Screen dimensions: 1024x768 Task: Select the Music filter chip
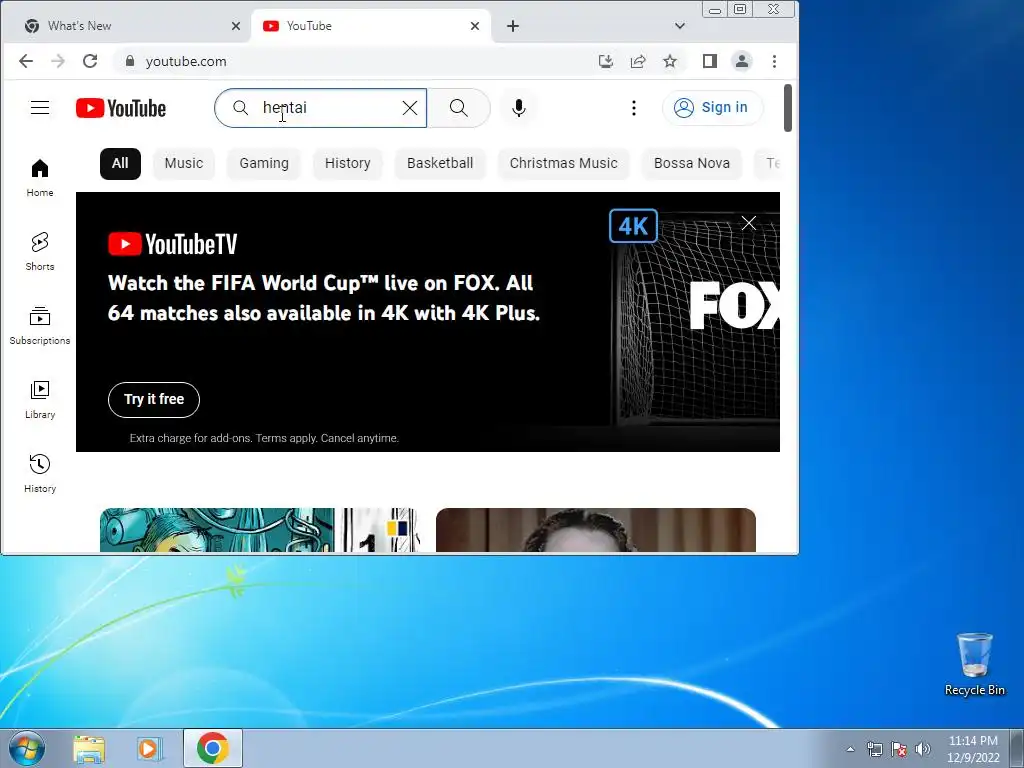[184, 163]
